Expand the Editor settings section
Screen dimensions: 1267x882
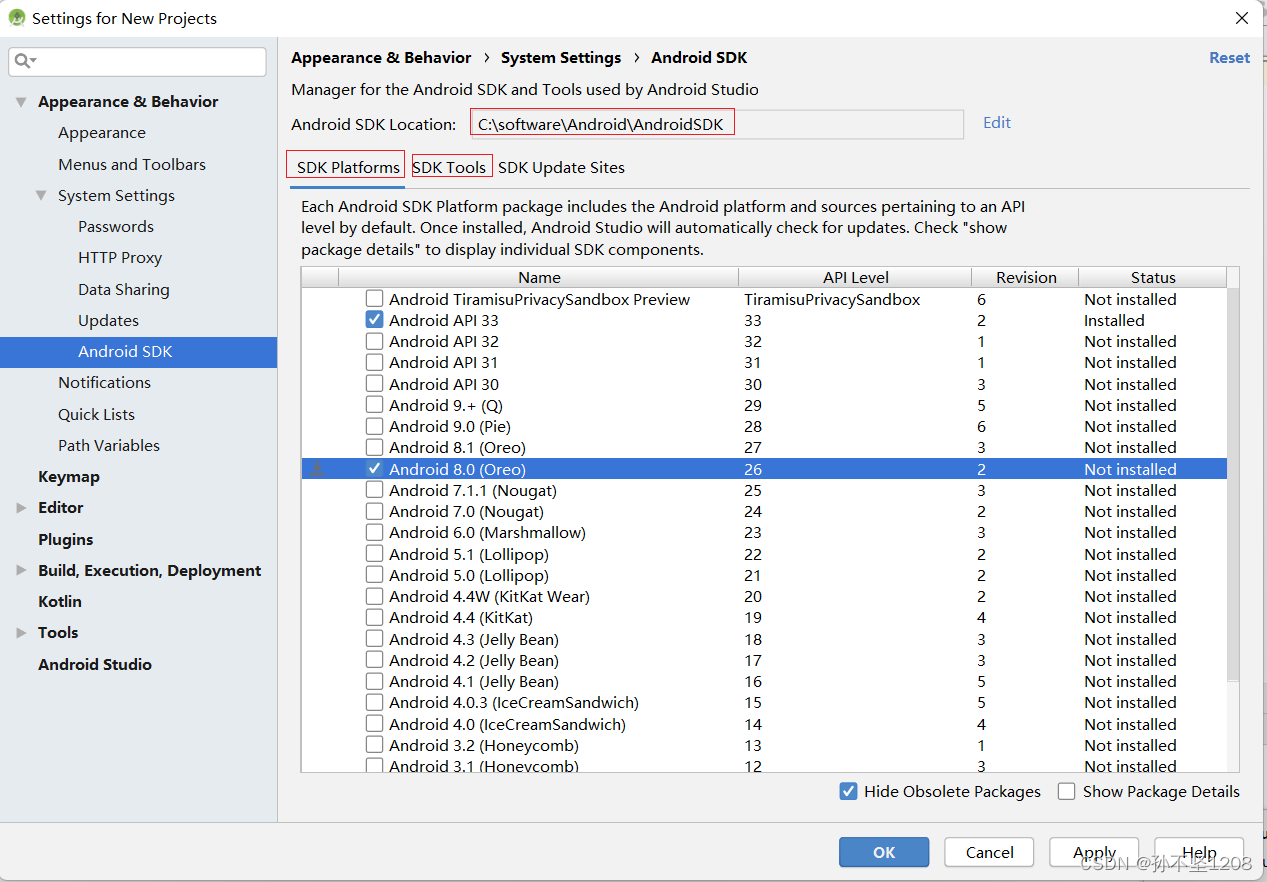point(22,508)
